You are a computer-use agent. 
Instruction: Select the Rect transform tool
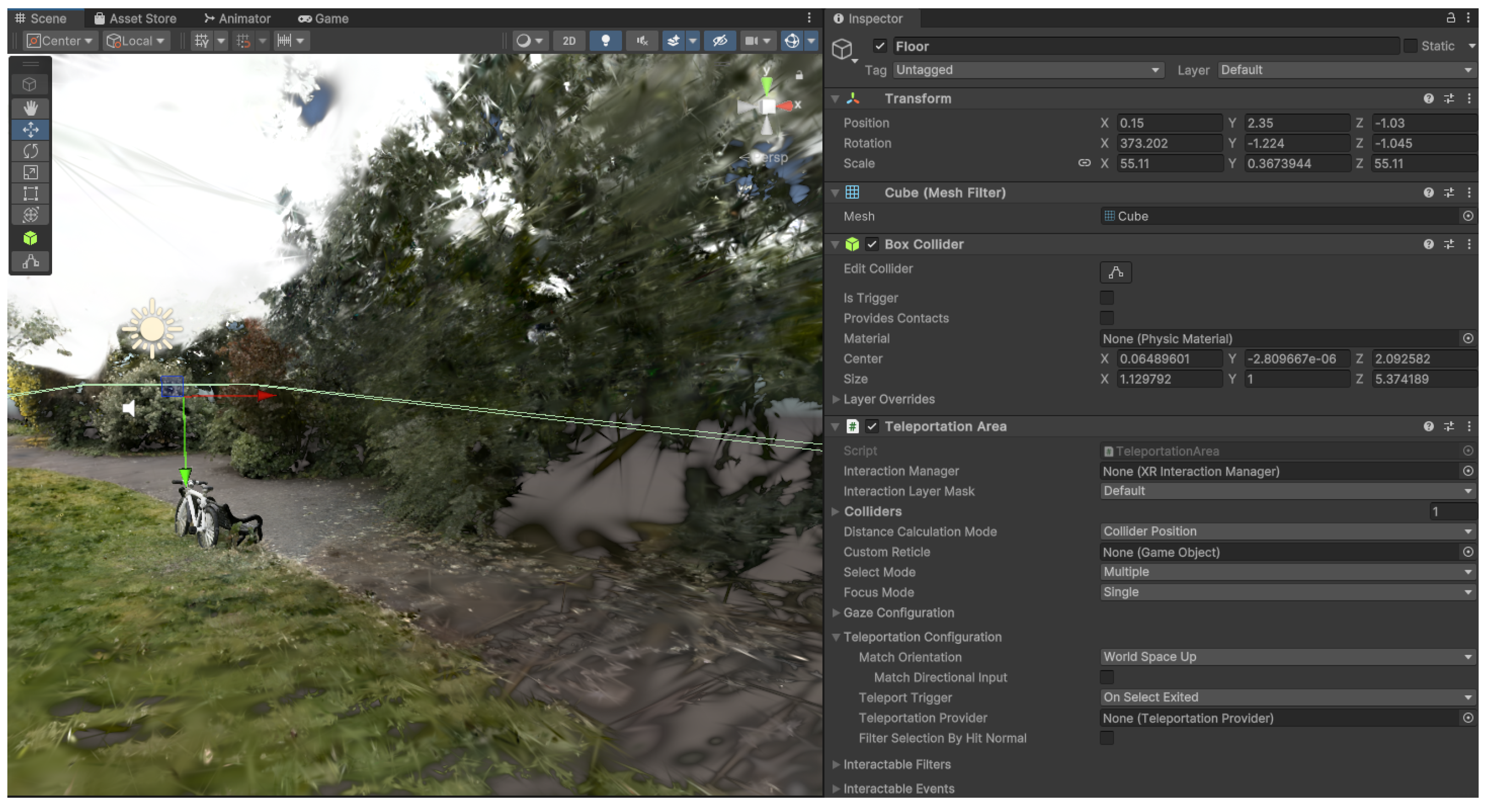tap(30, 194)
